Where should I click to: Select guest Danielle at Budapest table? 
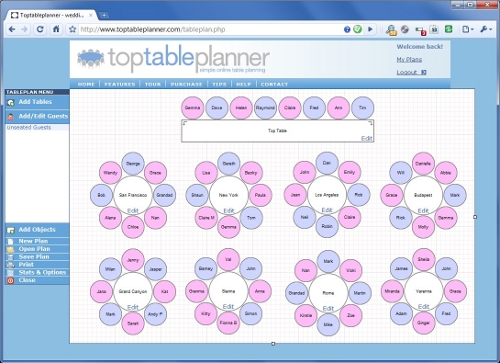tap(423, 164)
